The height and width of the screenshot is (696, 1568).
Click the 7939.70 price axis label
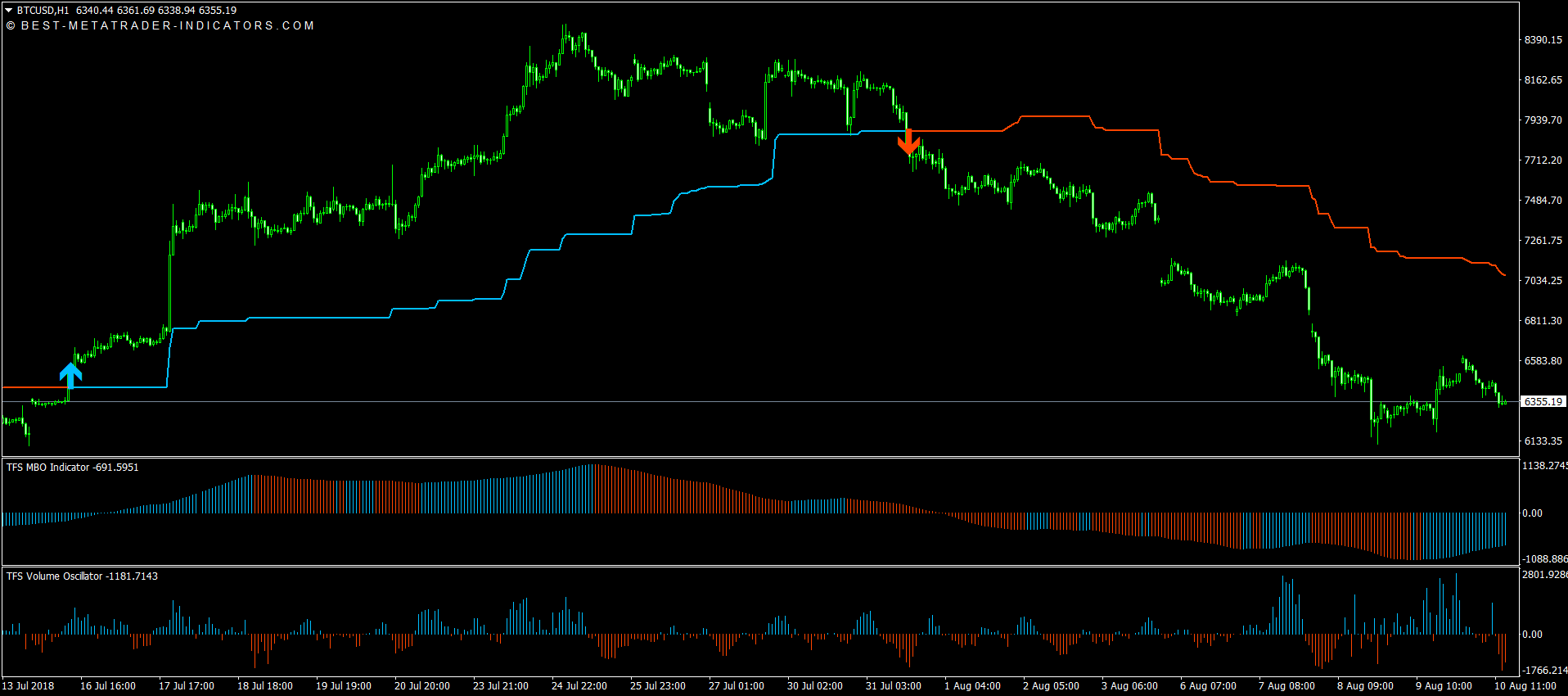pos(1543,120)
